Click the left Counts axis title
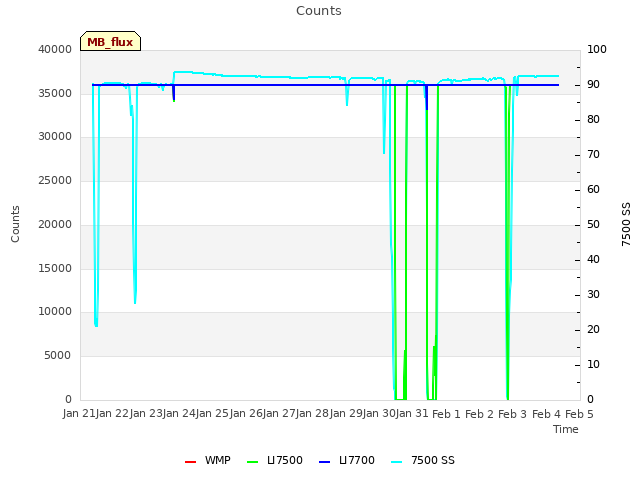The height and width of the screenshot is (480, 640). [15, 224]
